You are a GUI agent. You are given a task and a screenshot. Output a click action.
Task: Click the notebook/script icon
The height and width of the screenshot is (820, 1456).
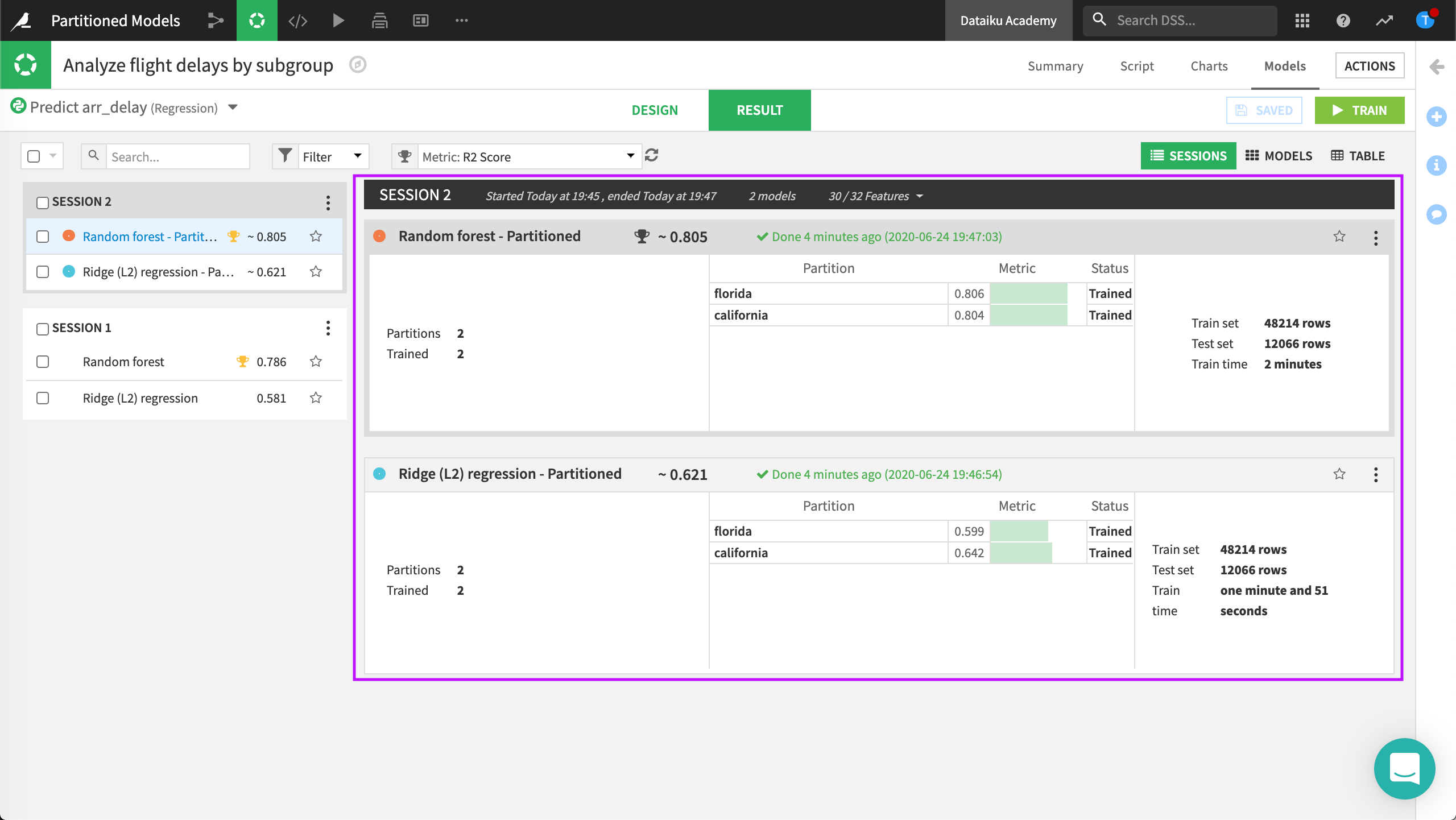(x=297, y=19)
